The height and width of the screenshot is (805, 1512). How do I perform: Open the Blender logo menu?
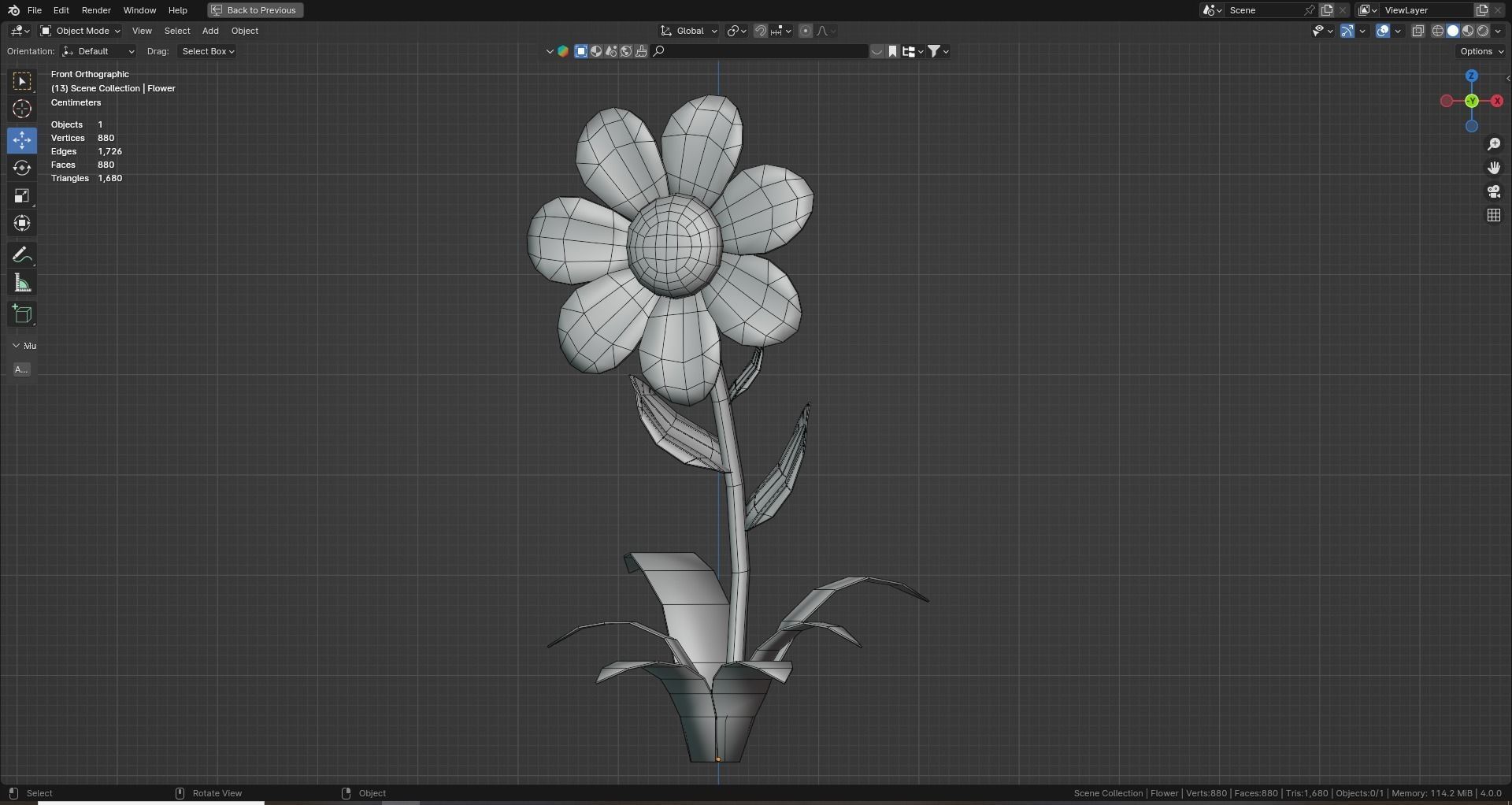13,10
